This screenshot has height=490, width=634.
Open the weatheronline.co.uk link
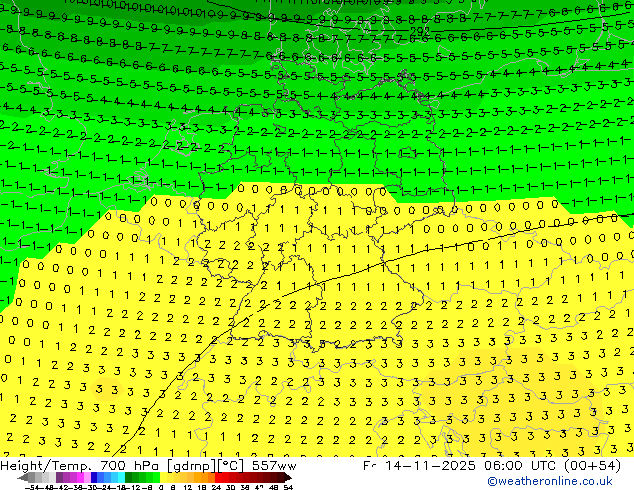coord(550,481)
